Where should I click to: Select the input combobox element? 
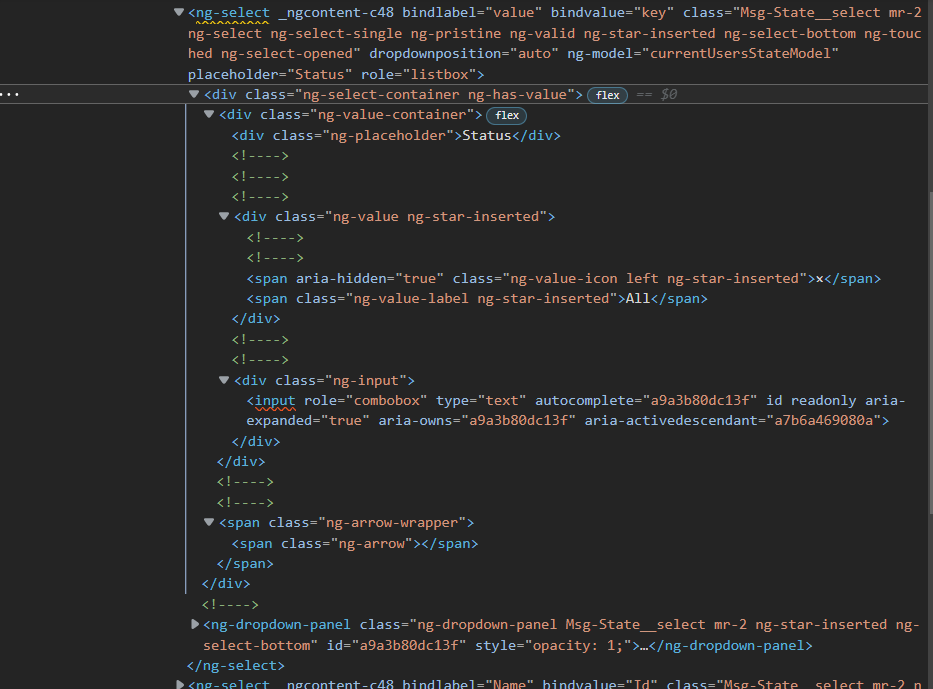click(x=271, y=400)
